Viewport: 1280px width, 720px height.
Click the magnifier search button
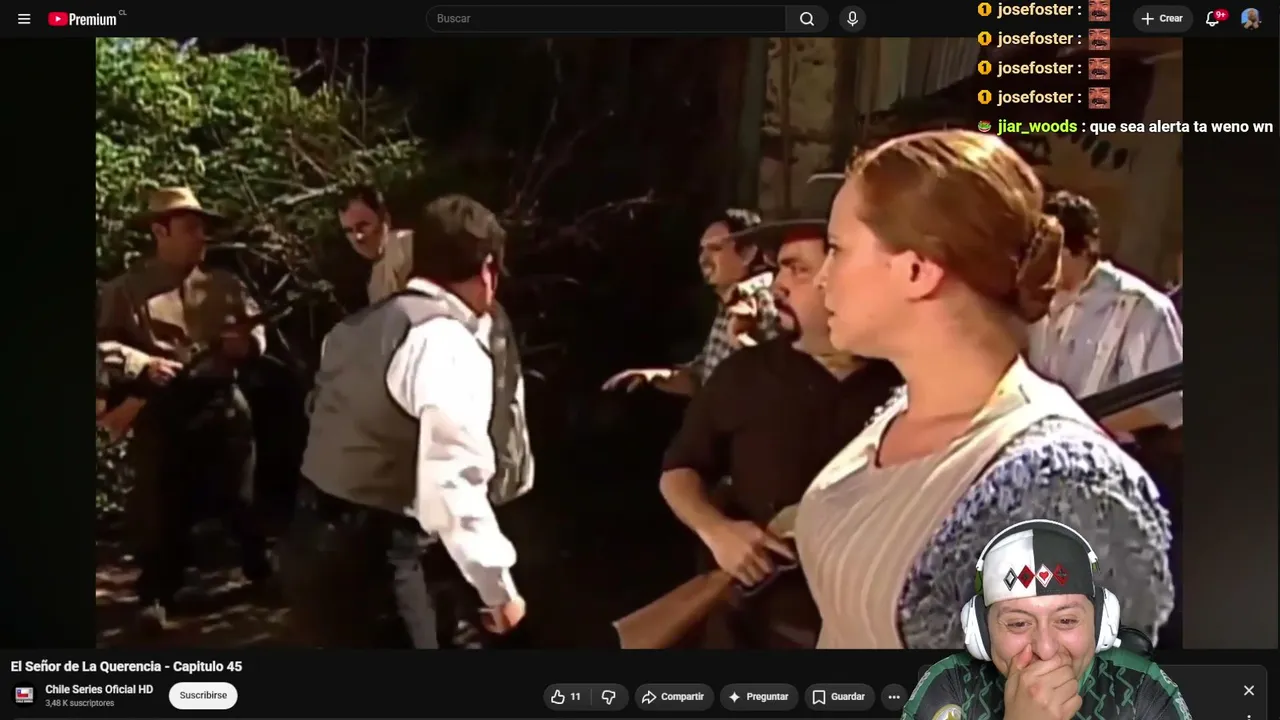click(807, 19)
